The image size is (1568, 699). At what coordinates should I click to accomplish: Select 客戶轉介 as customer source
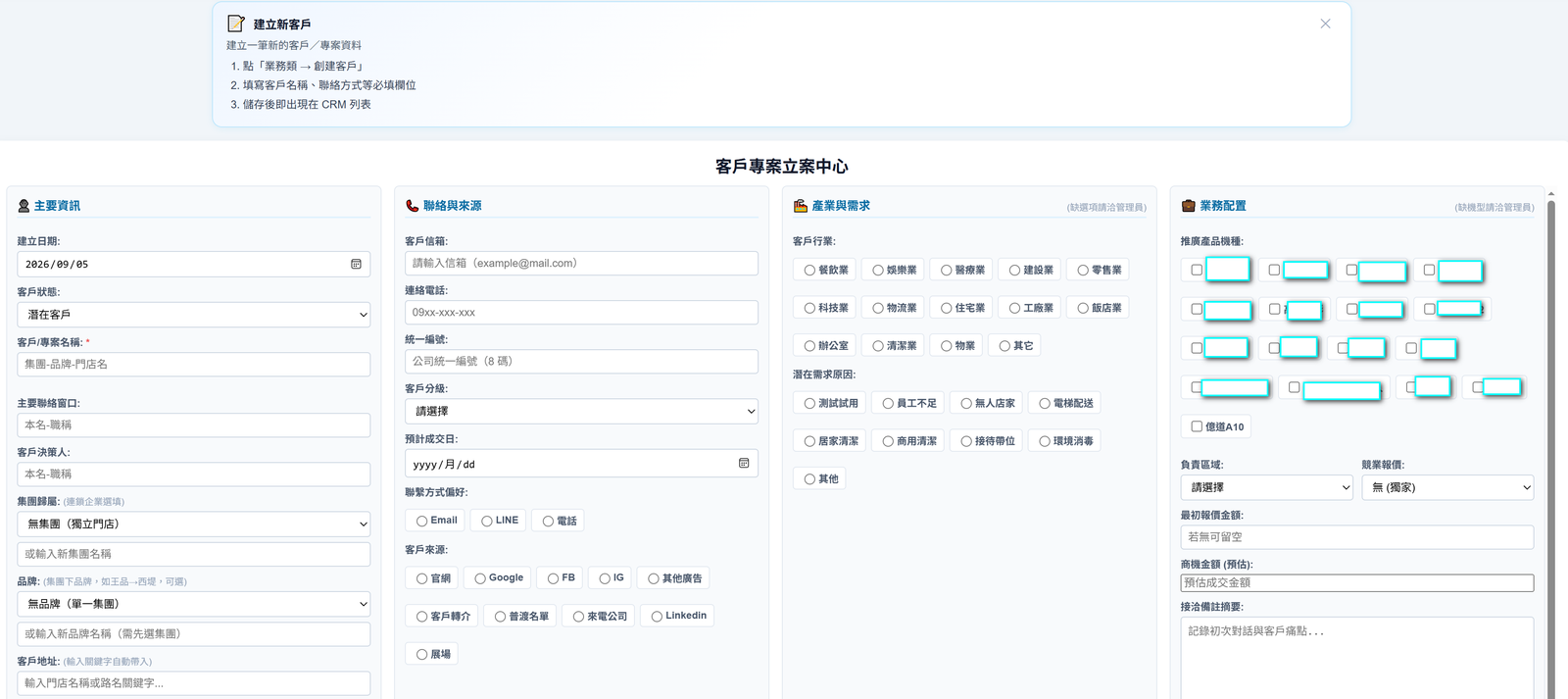(x=421, y=617)
